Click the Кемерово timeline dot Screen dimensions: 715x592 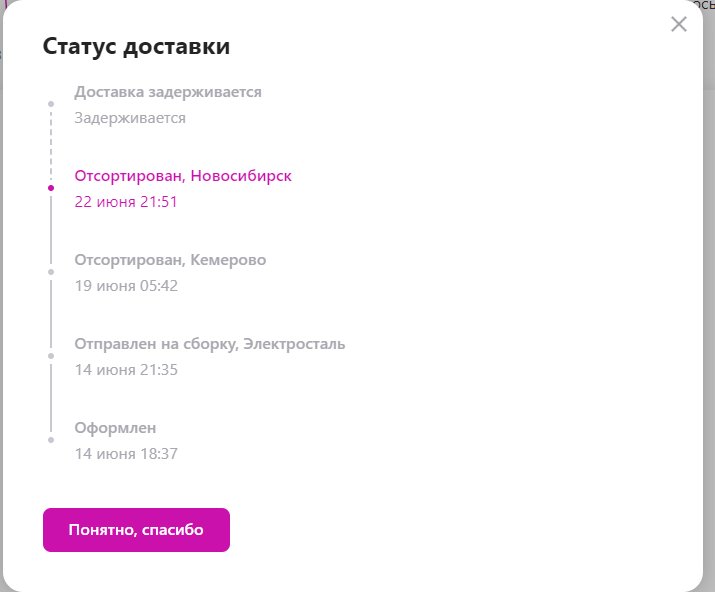click(x=51, y=271)
